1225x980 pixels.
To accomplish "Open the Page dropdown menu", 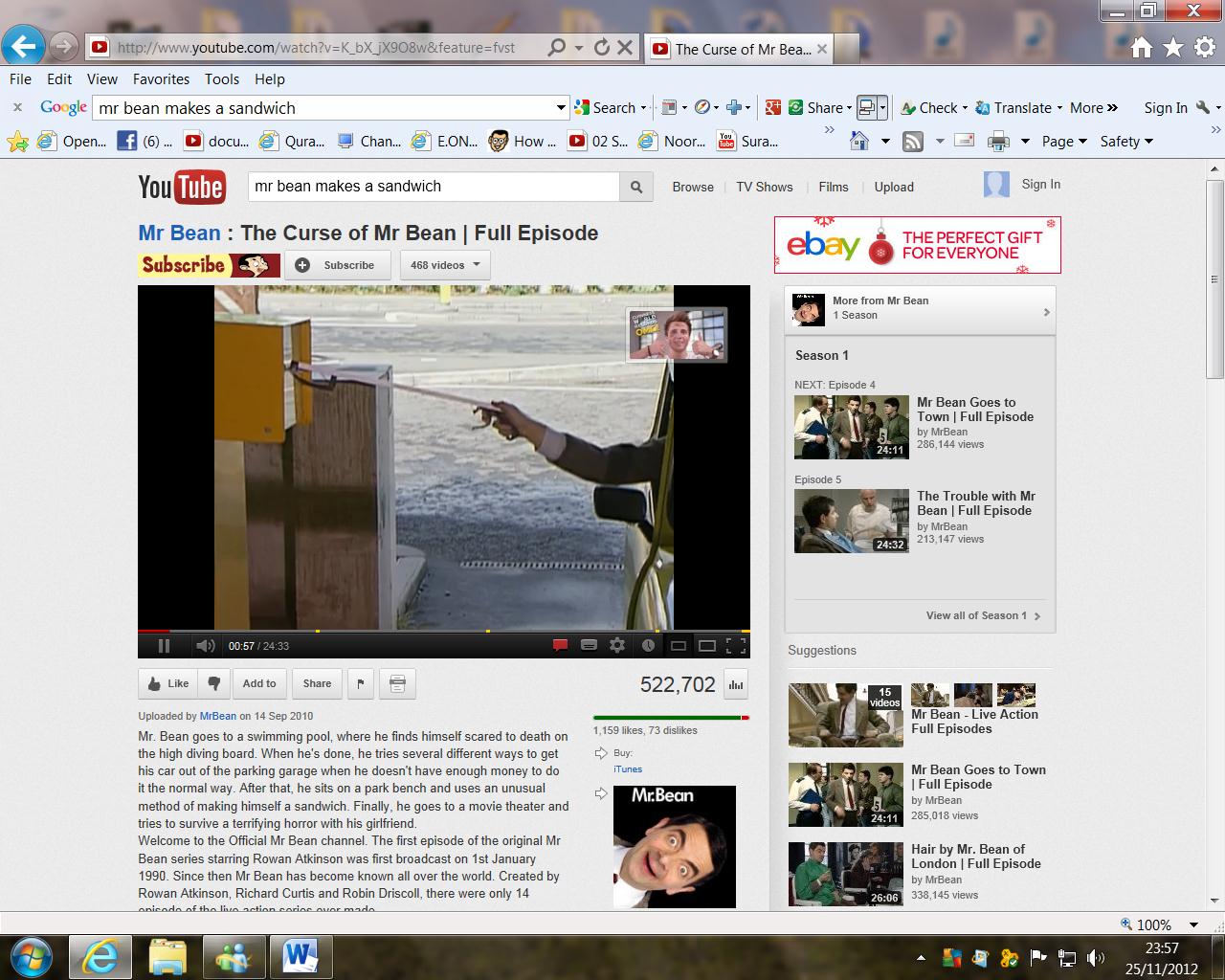I will click(x=1064, y=142).
